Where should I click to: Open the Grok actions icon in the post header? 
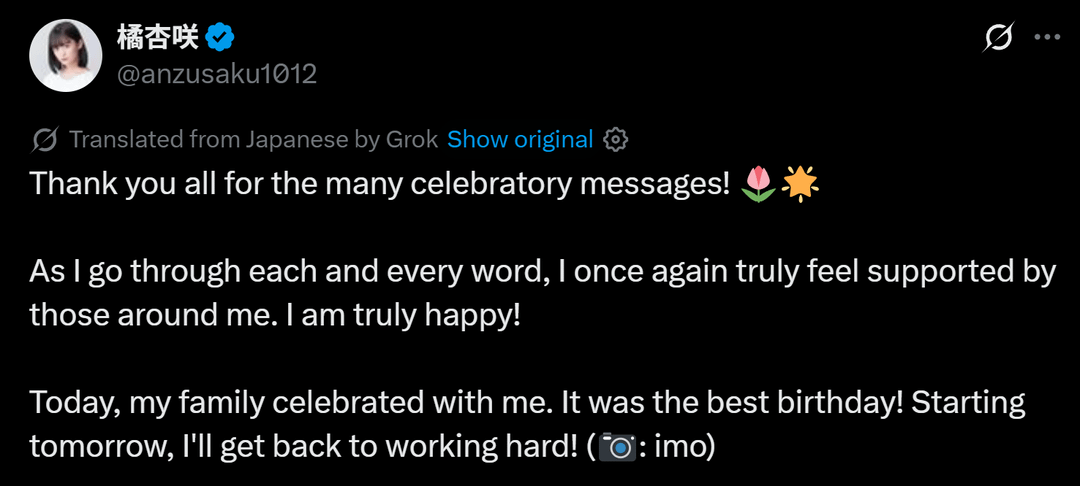coord(998,38)
